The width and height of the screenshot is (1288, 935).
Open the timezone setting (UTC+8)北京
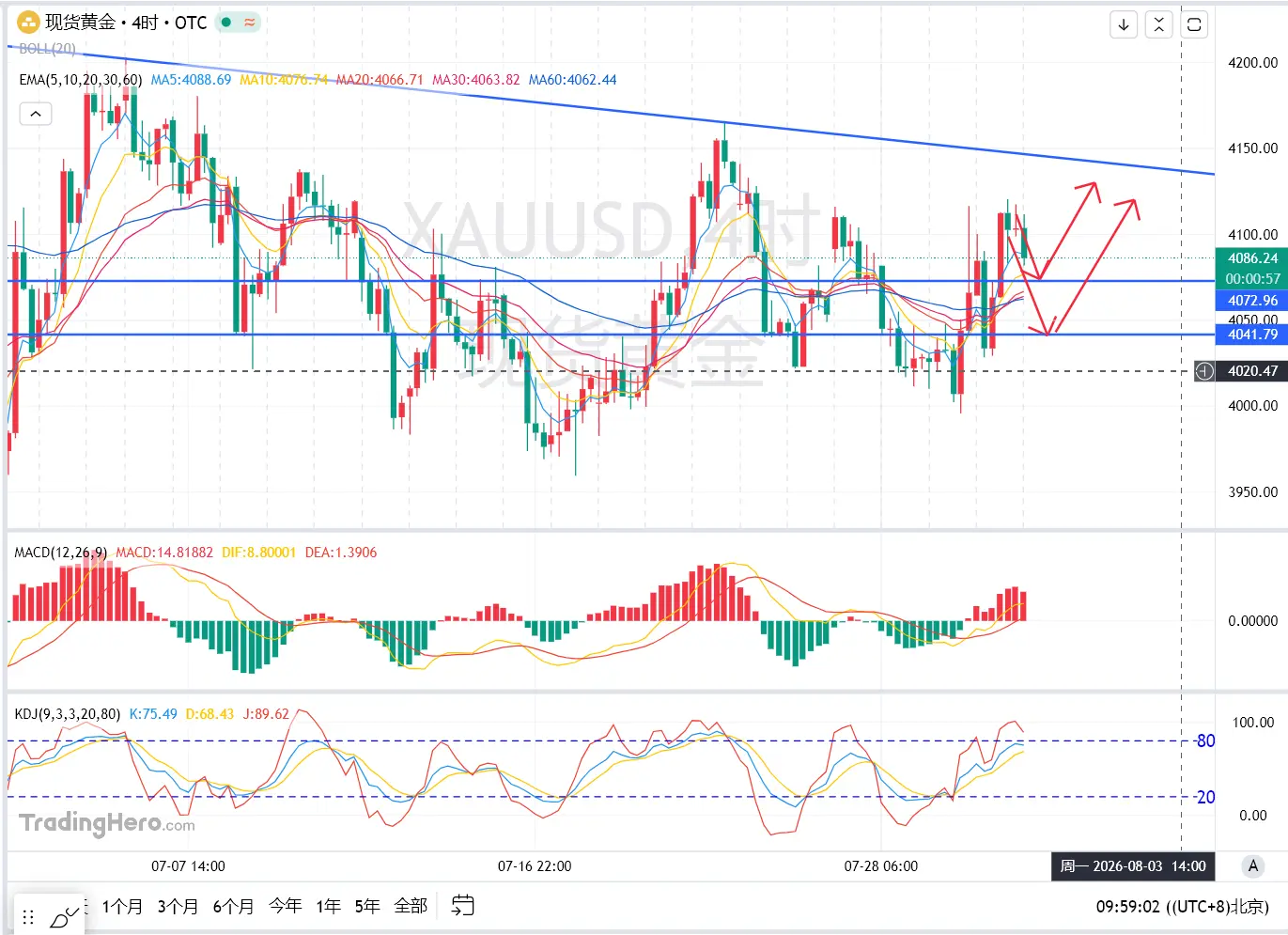(x=1218, y=907)
